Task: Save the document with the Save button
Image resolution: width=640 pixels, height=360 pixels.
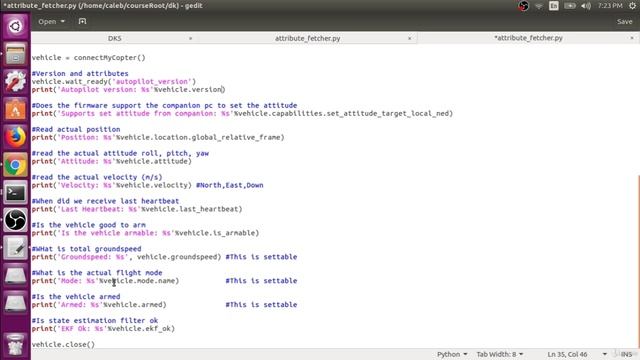Action: click(624, 21)
